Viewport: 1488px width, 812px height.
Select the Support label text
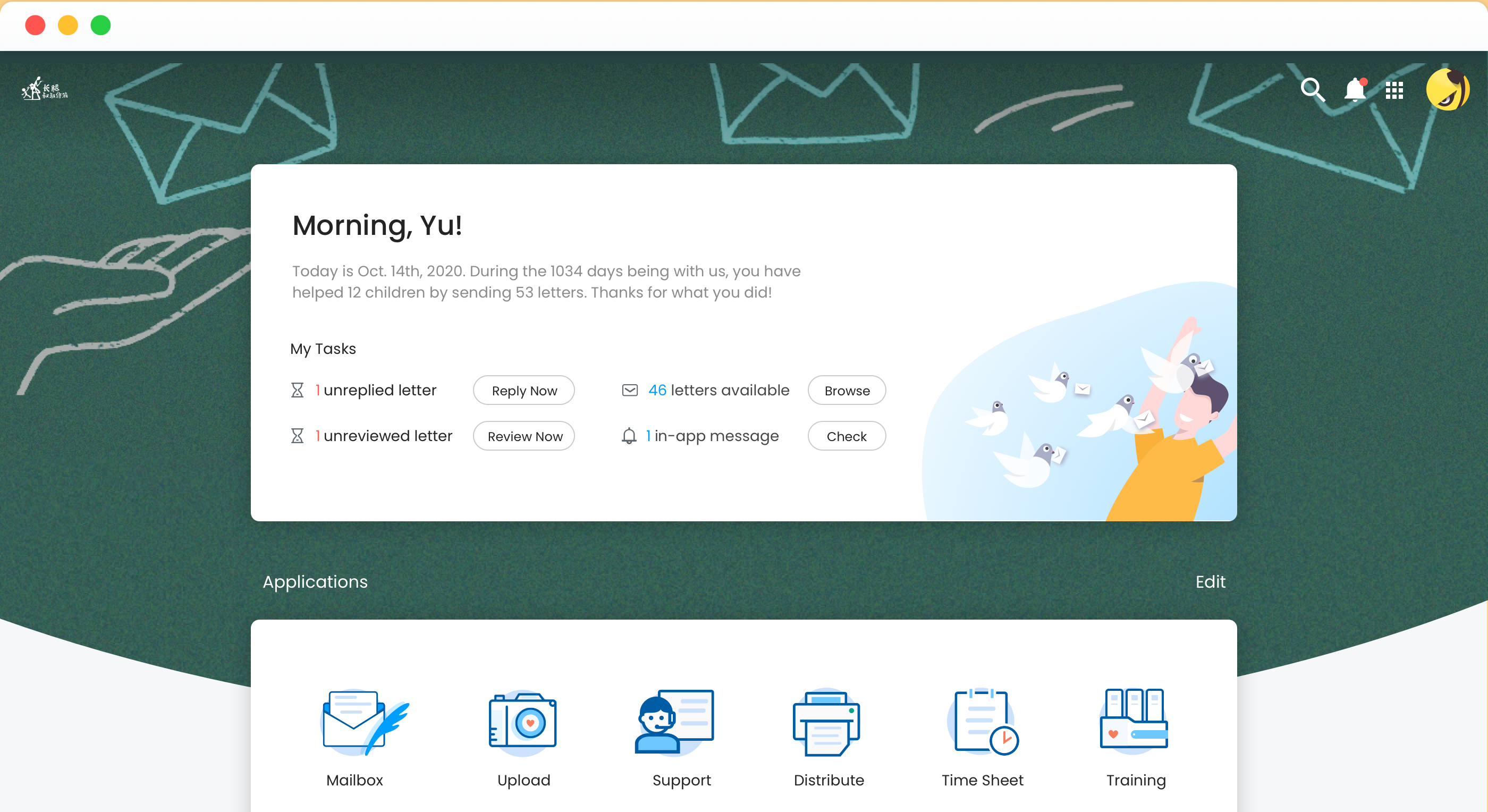(x=682, y=781)
